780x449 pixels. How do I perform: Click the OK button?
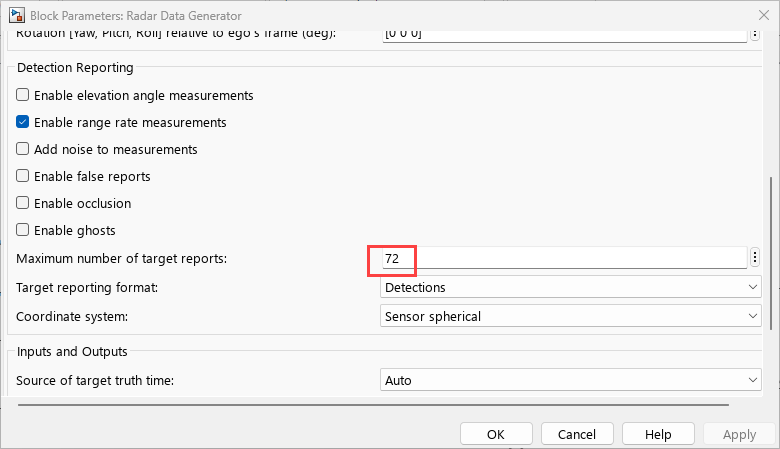pyautogui.click(x=496, y=434)
